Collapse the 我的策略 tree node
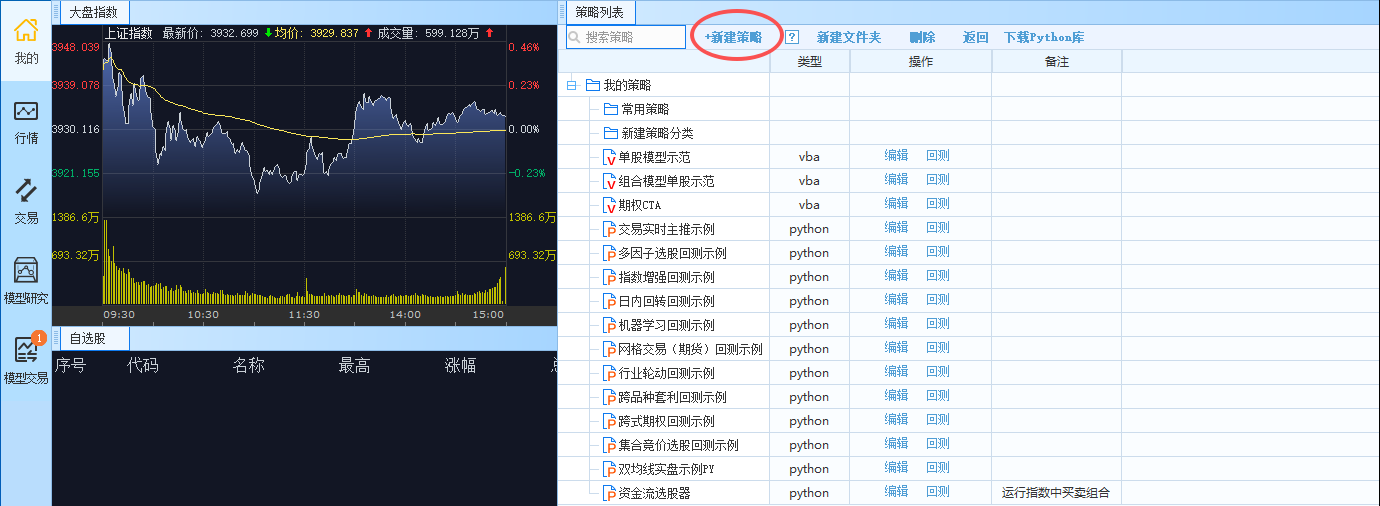This screenshot has width=1380, height=506. click(x=572, y=86)
